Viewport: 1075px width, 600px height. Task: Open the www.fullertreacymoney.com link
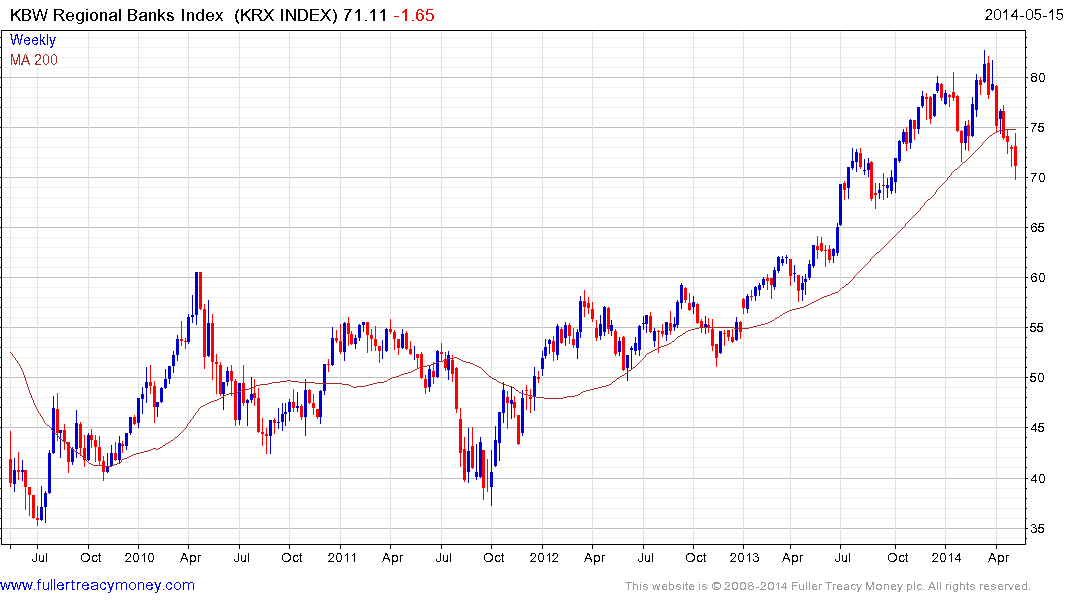click(97, 586)
